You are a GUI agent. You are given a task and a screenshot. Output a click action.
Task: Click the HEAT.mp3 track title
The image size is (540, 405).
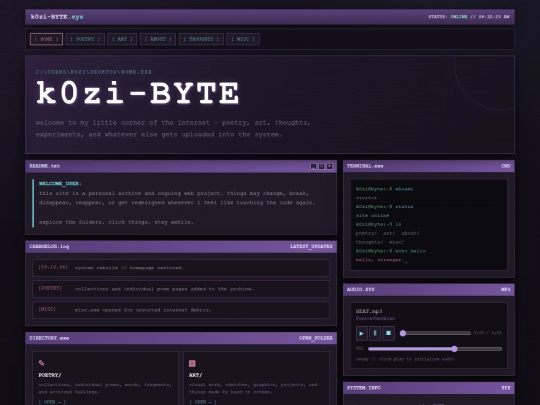coord(369,311)
